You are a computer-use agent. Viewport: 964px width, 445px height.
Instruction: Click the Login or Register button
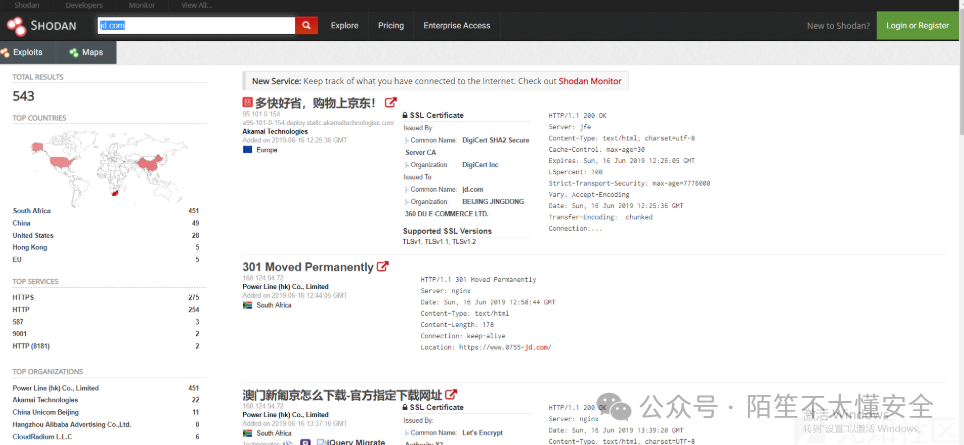(917, 26)
